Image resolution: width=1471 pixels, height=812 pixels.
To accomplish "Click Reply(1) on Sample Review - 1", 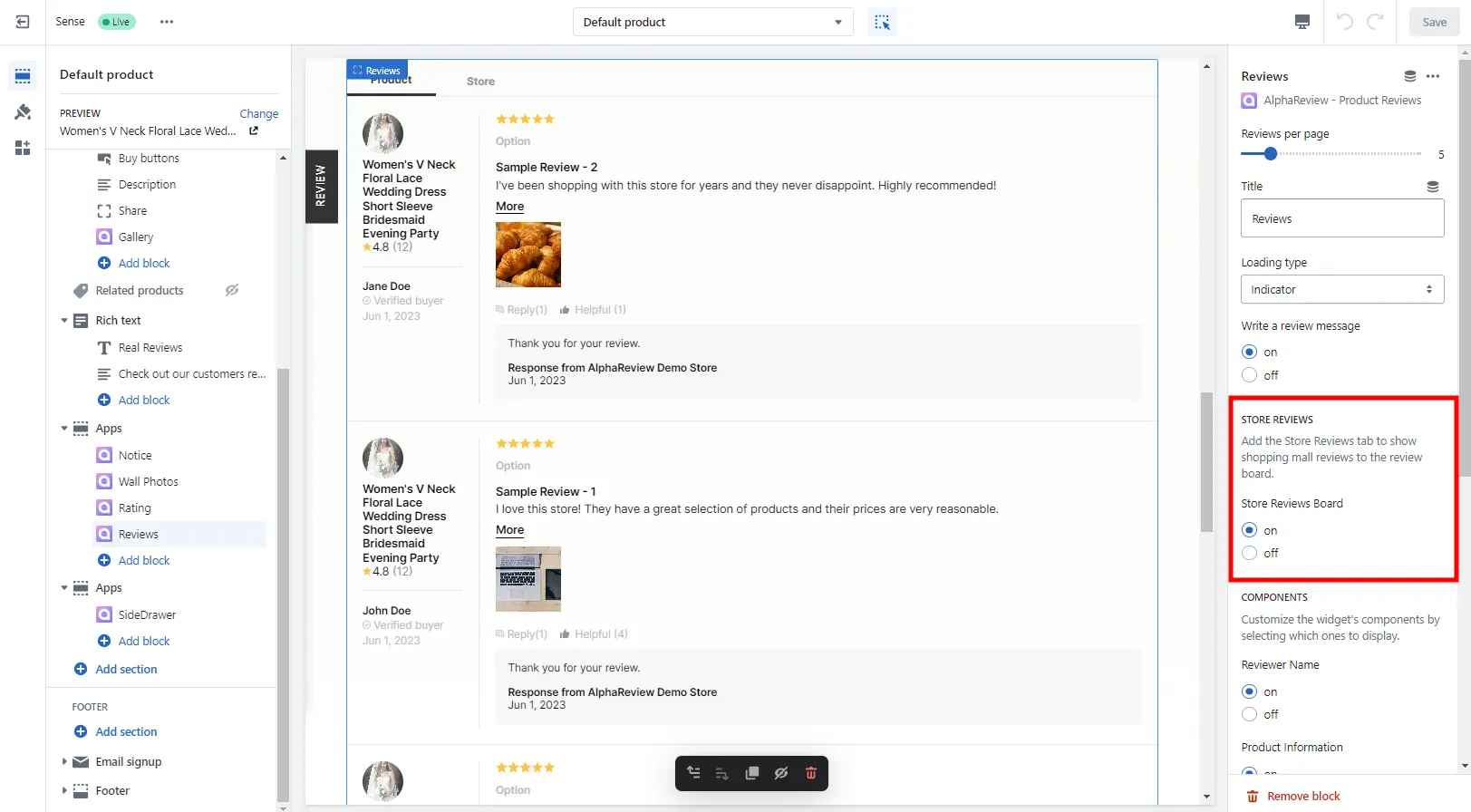I will click(x=522, y=634).
